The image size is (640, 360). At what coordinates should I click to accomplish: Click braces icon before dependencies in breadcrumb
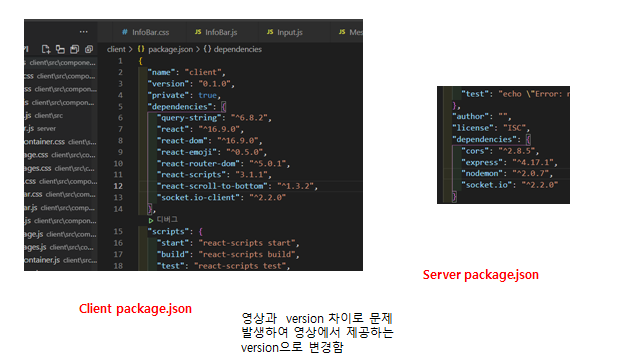point(207,49)
